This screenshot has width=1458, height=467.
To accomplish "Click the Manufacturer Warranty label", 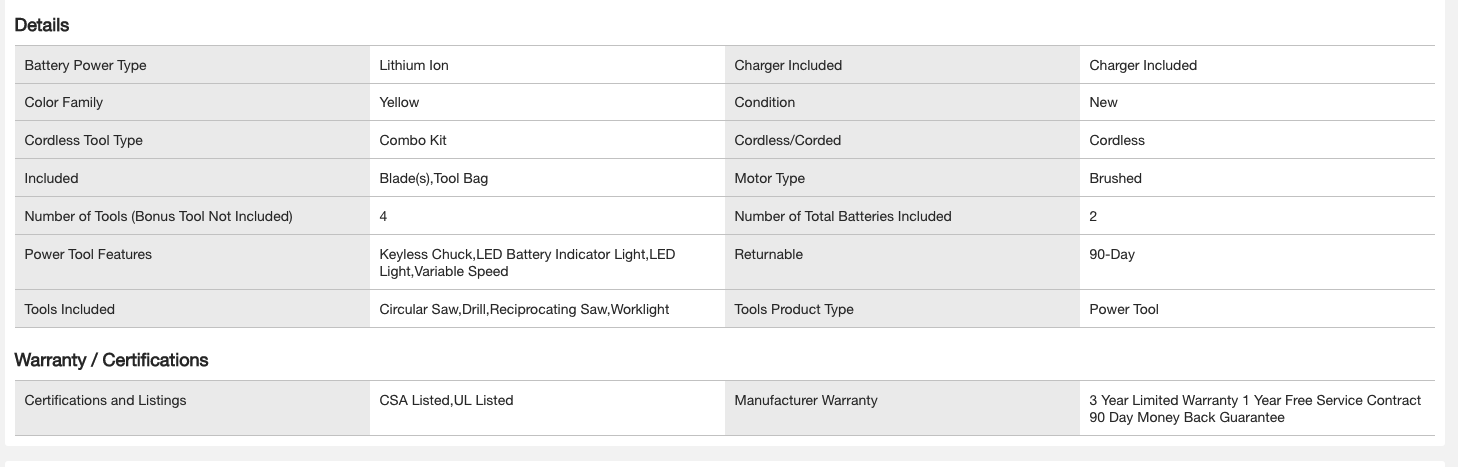I will [x=805, y=400].
